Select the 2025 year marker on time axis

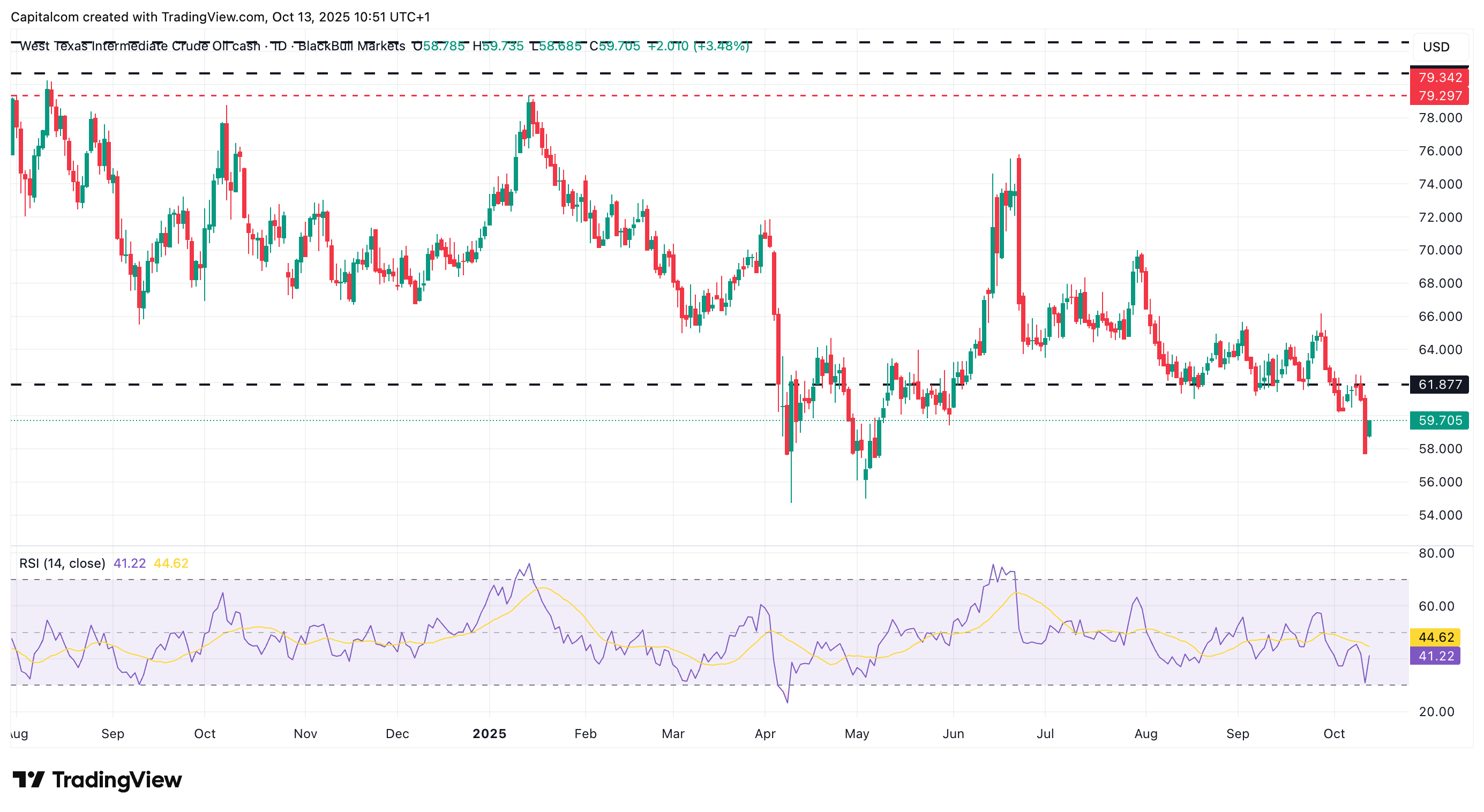pyautogui.click(x=489, y=734)
